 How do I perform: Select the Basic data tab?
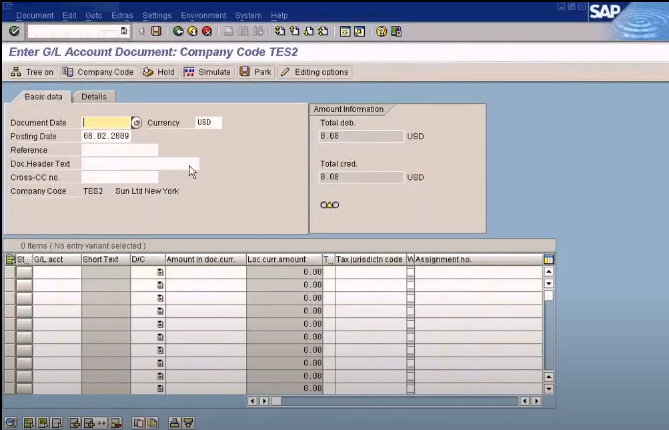pos(43,97)
